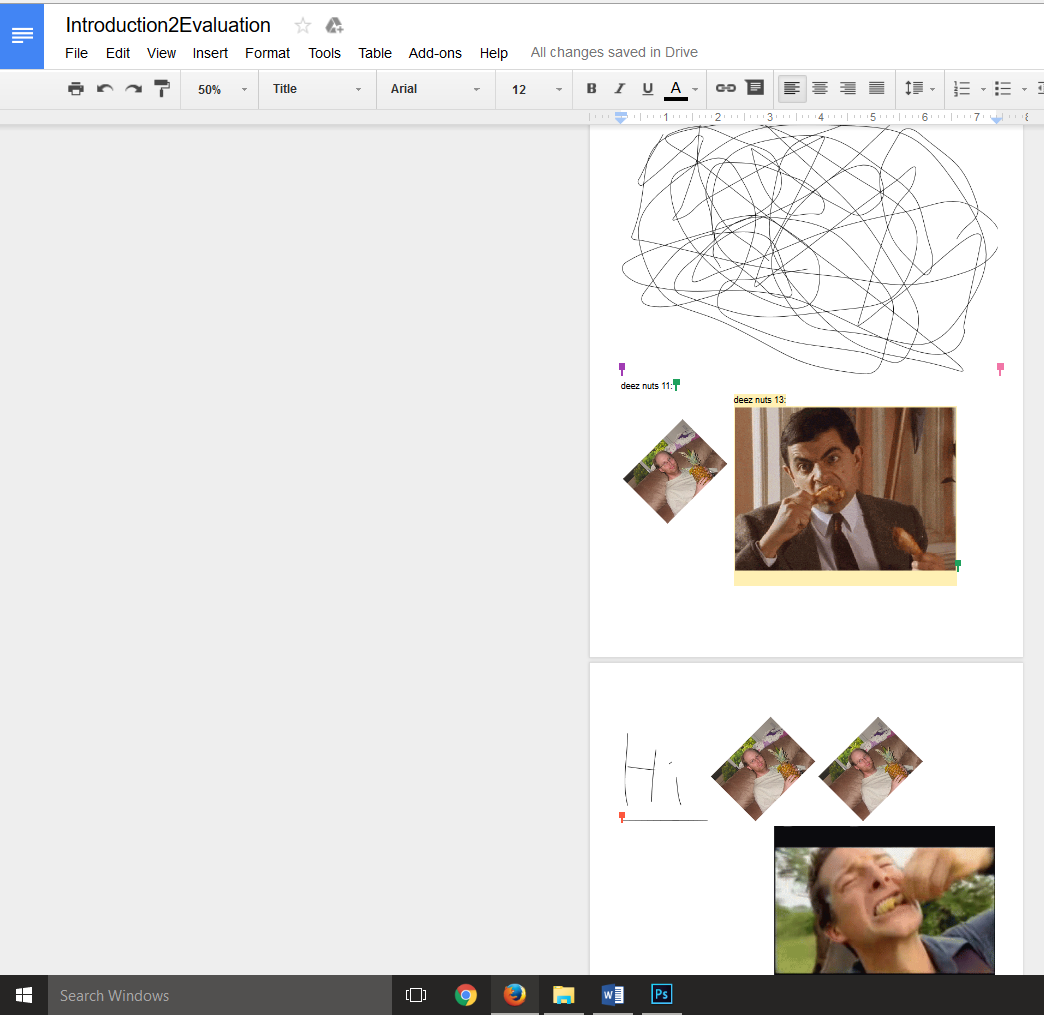Open Task View on the taskbar
The height and width of the screenshot is (1015, 1044).
[x=416, y=995]
